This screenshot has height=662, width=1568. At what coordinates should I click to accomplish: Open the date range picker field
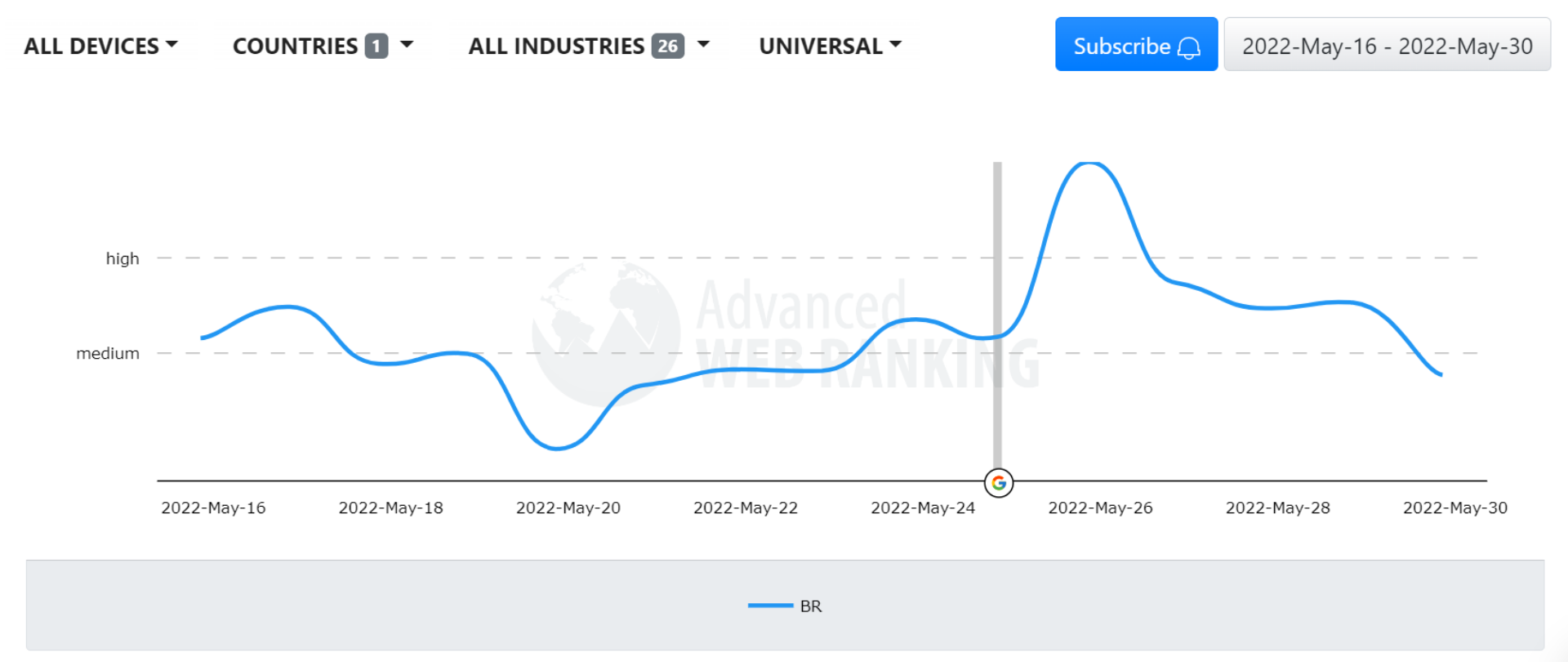pos(1387,46)
